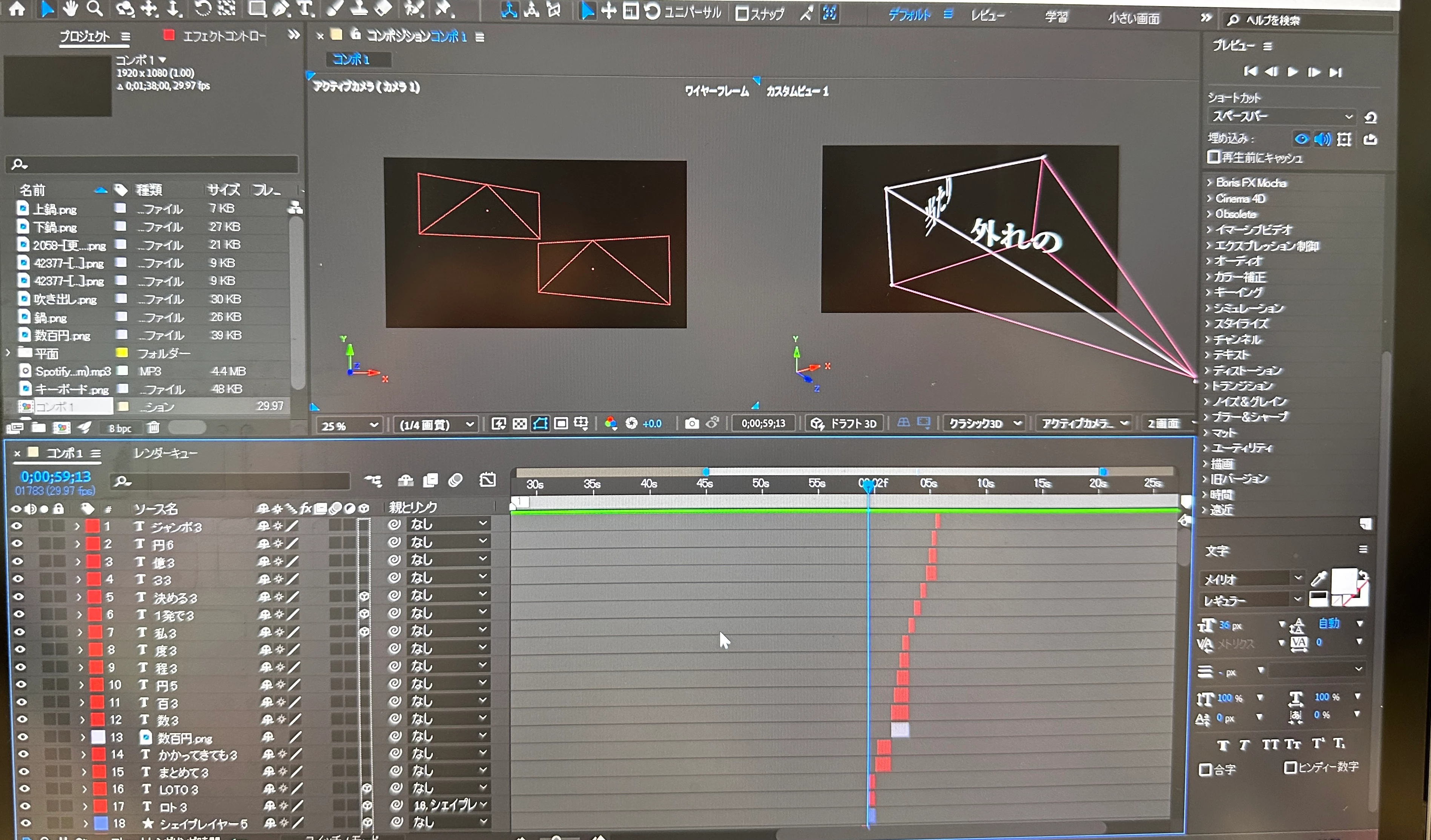Enable the スナップ checkbox
This screenshot has height=840, width=1431.
(x=742, y=14)
